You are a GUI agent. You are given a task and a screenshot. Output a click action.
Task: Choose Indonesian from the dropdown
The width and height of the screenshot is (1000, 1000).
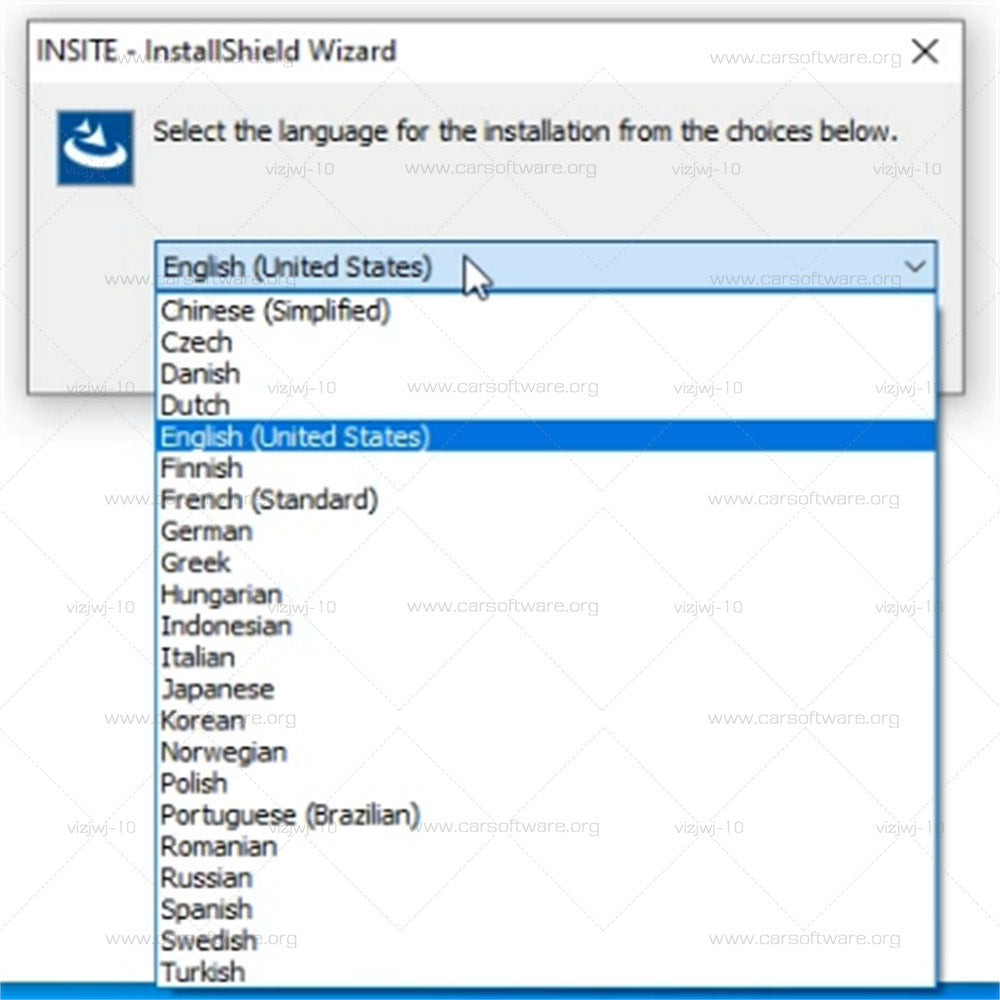click(x=546, y=626)
